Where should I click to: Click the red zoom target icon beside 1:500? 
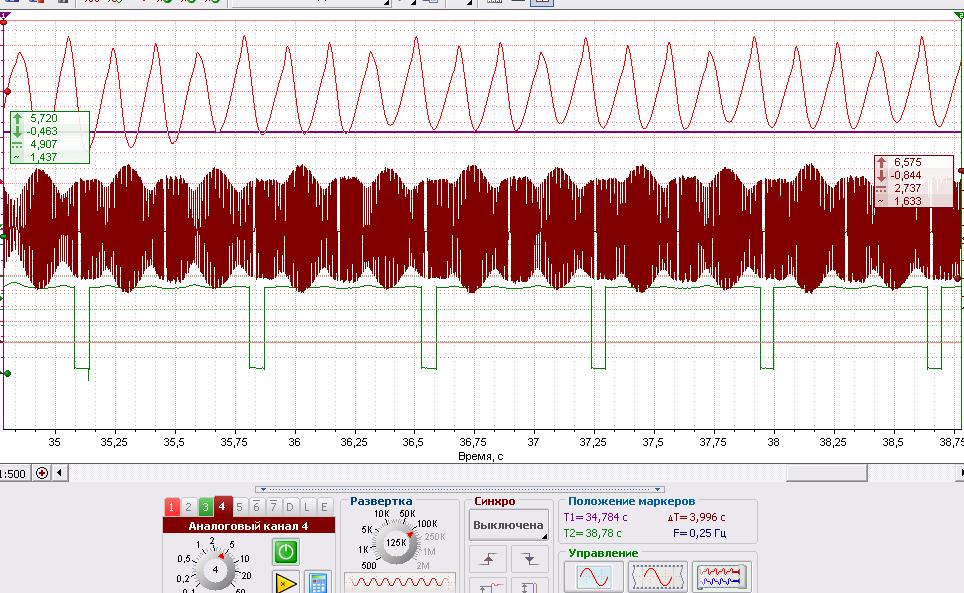coord(42,473)
